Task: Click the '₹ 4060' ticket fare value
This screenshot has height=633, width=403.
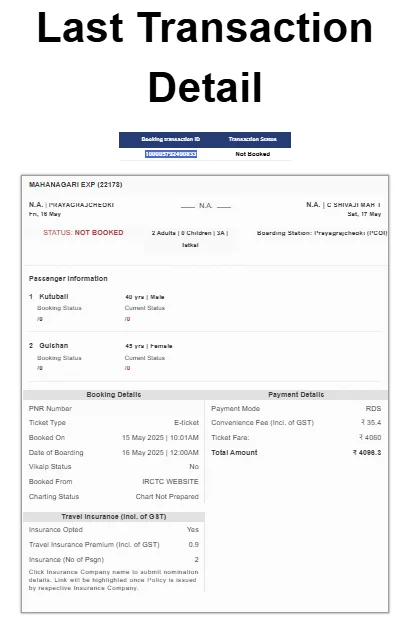Action: tap(370, 438)
